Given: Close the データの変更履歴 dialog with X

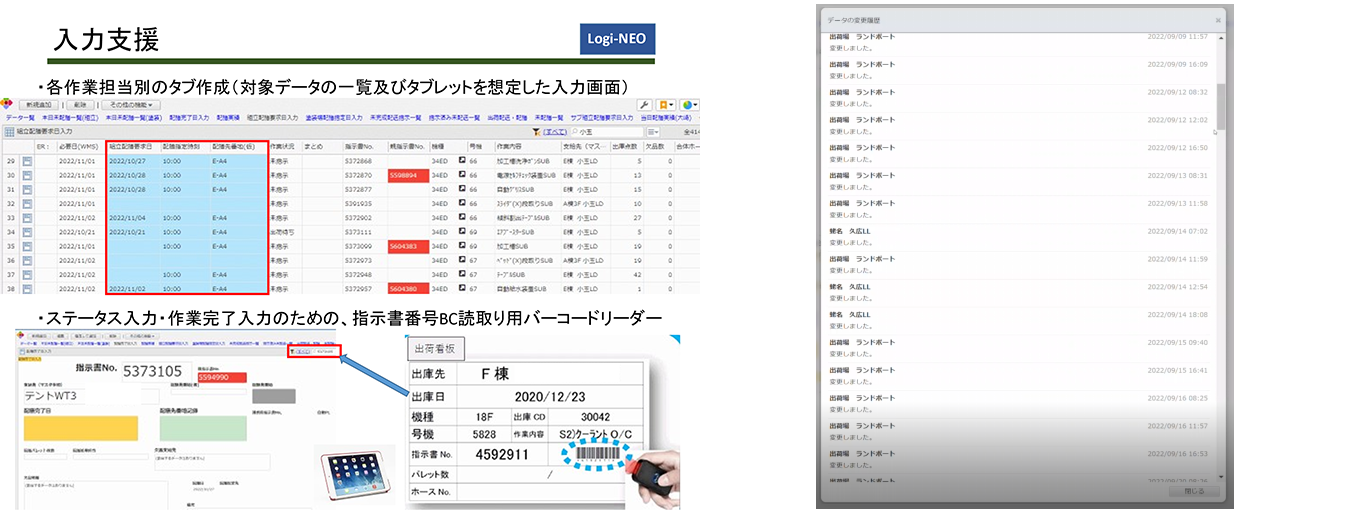Looking at the screenshot, I should click(1217, 19).
